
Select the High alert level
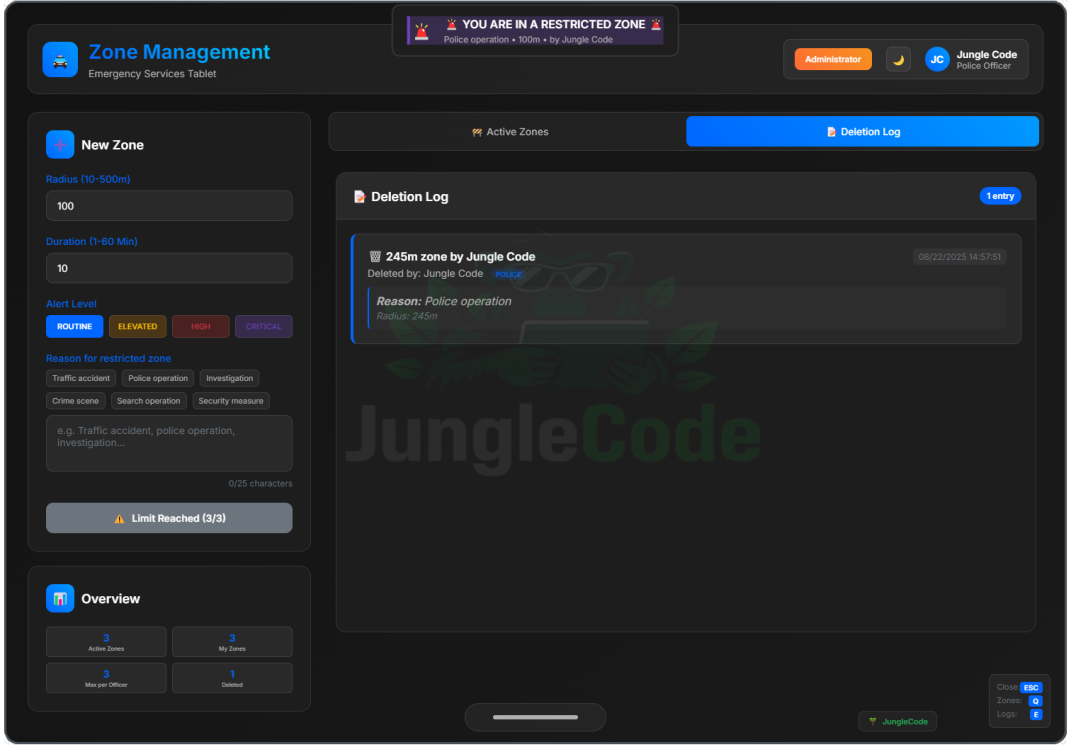click(201, 327)
